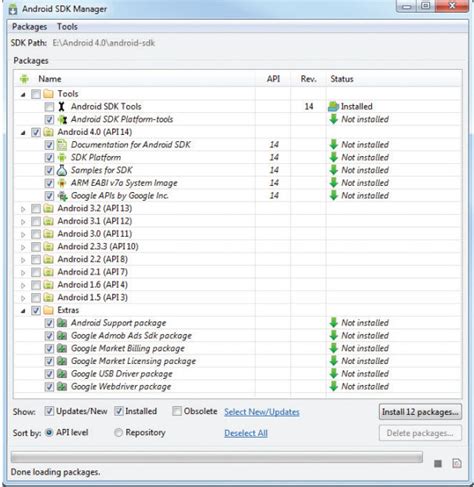474x487 pixels.
Task: Click the Rev. column header
Action: click(x=308, y=79)
